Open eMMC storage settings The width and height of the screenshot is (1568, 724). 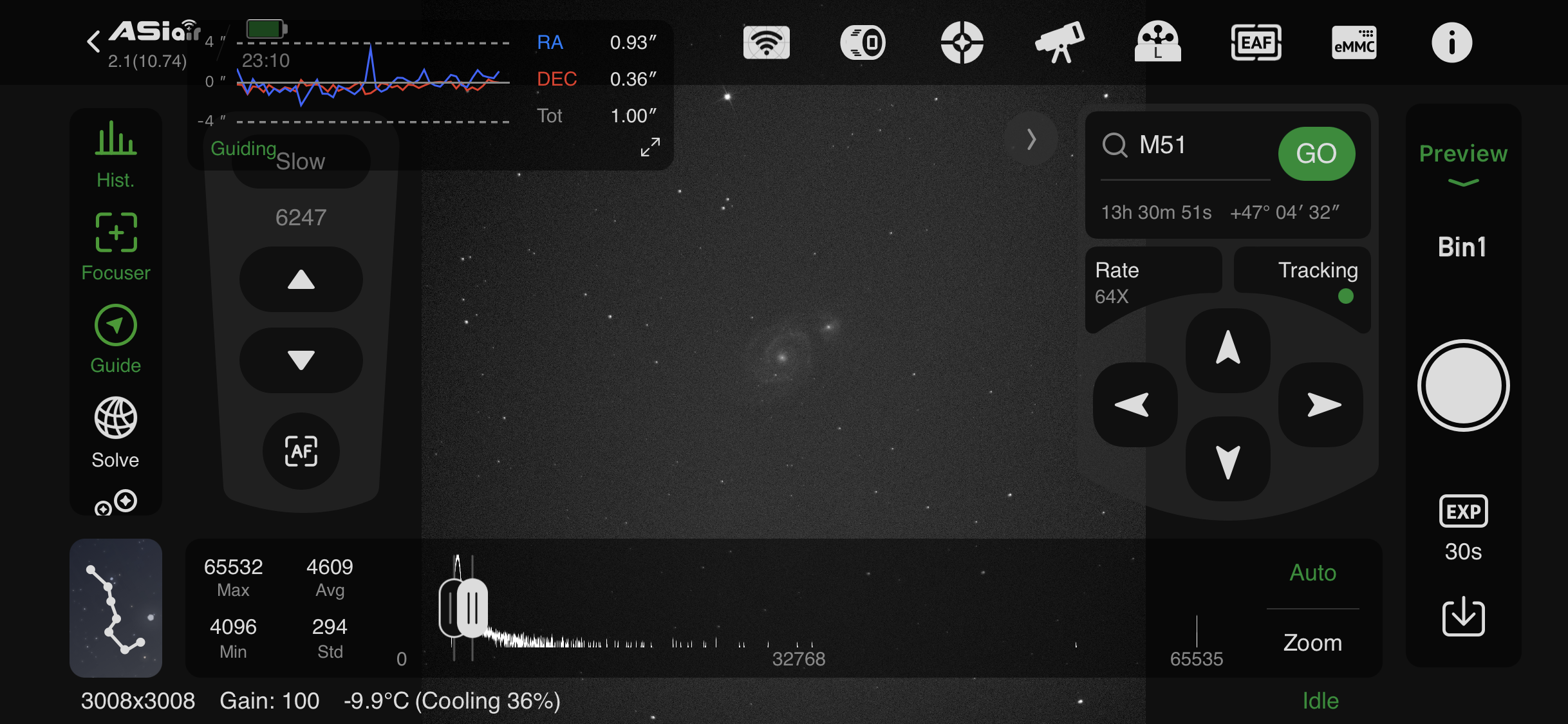coord(1354,42)
